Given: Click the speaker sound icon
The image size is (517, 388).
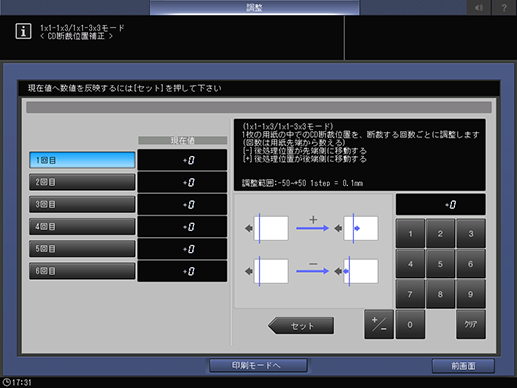Looking at the screenshot, I should pos(479,7).
